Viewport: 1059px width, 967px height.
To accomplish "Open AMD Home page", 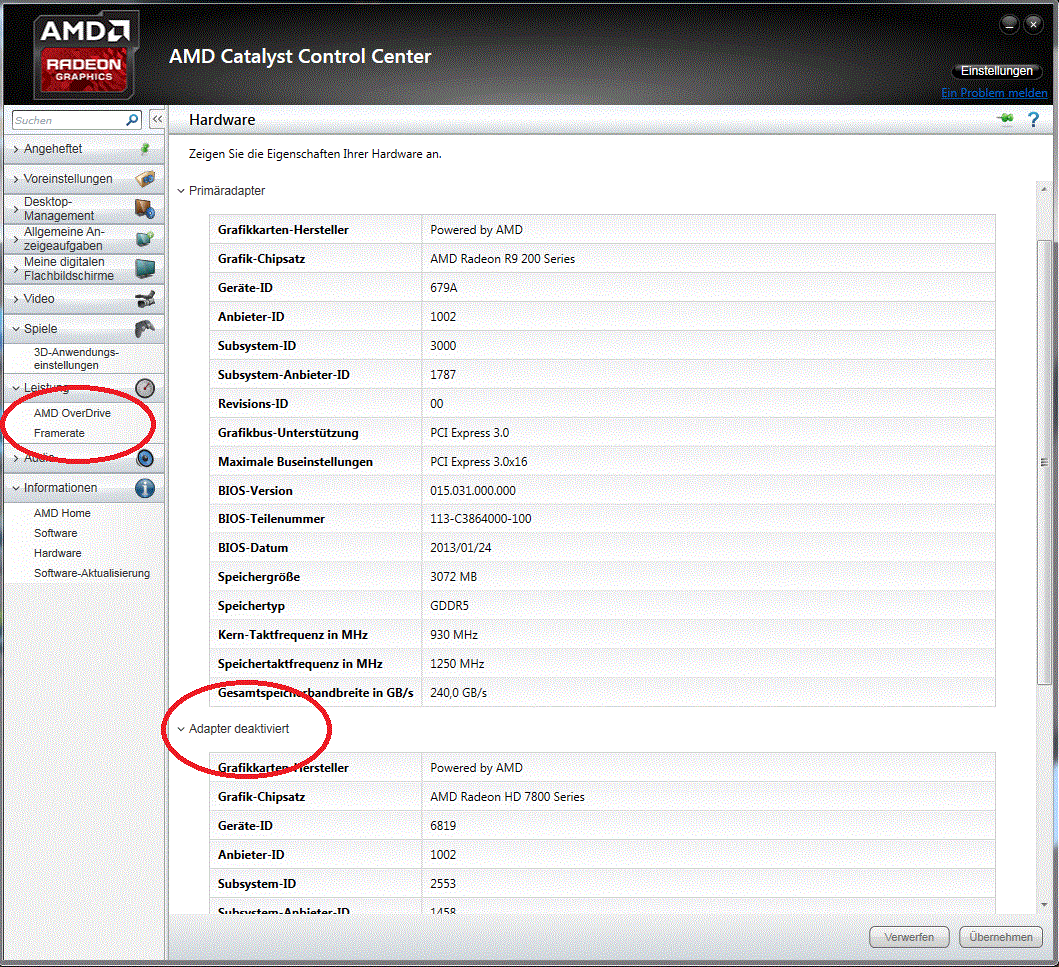I will [x=62, y=513].
